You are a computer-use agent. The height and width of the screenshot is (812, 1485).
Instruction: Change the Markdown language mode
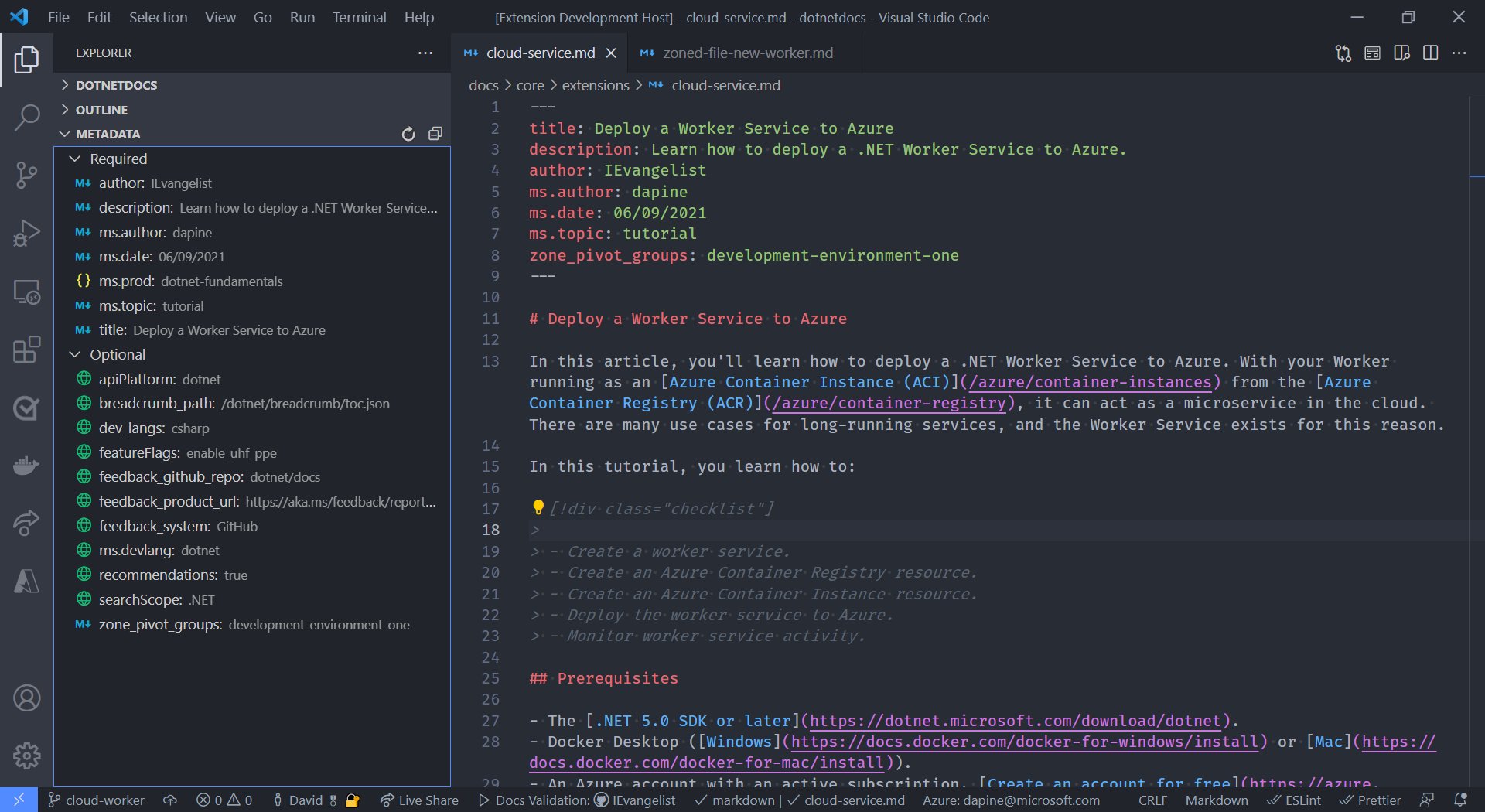coord(1217,800)
